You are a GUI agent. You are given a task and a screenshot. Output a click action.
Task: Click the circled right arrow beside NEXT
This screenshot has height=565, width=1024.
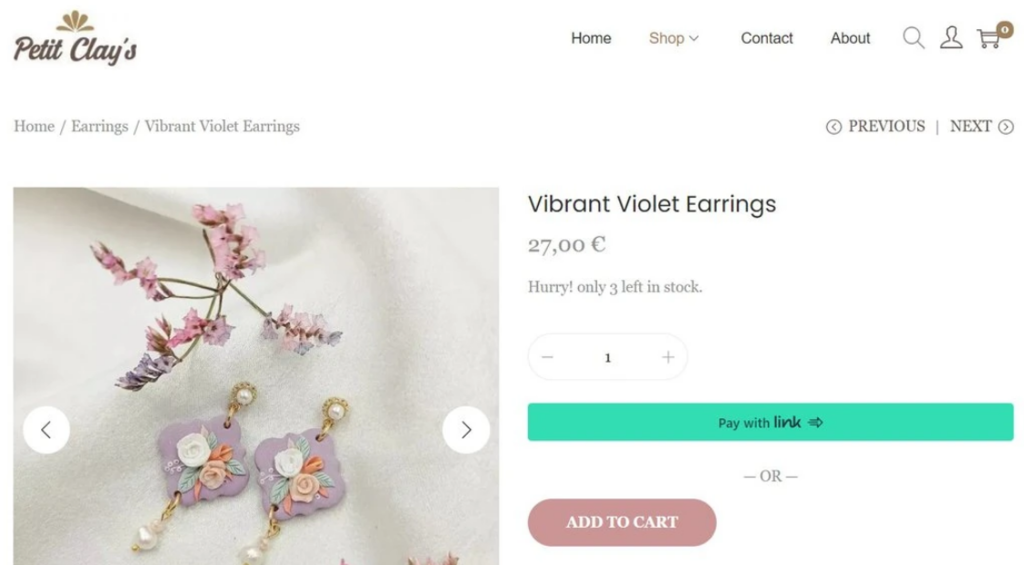[x=1006, y=127]
